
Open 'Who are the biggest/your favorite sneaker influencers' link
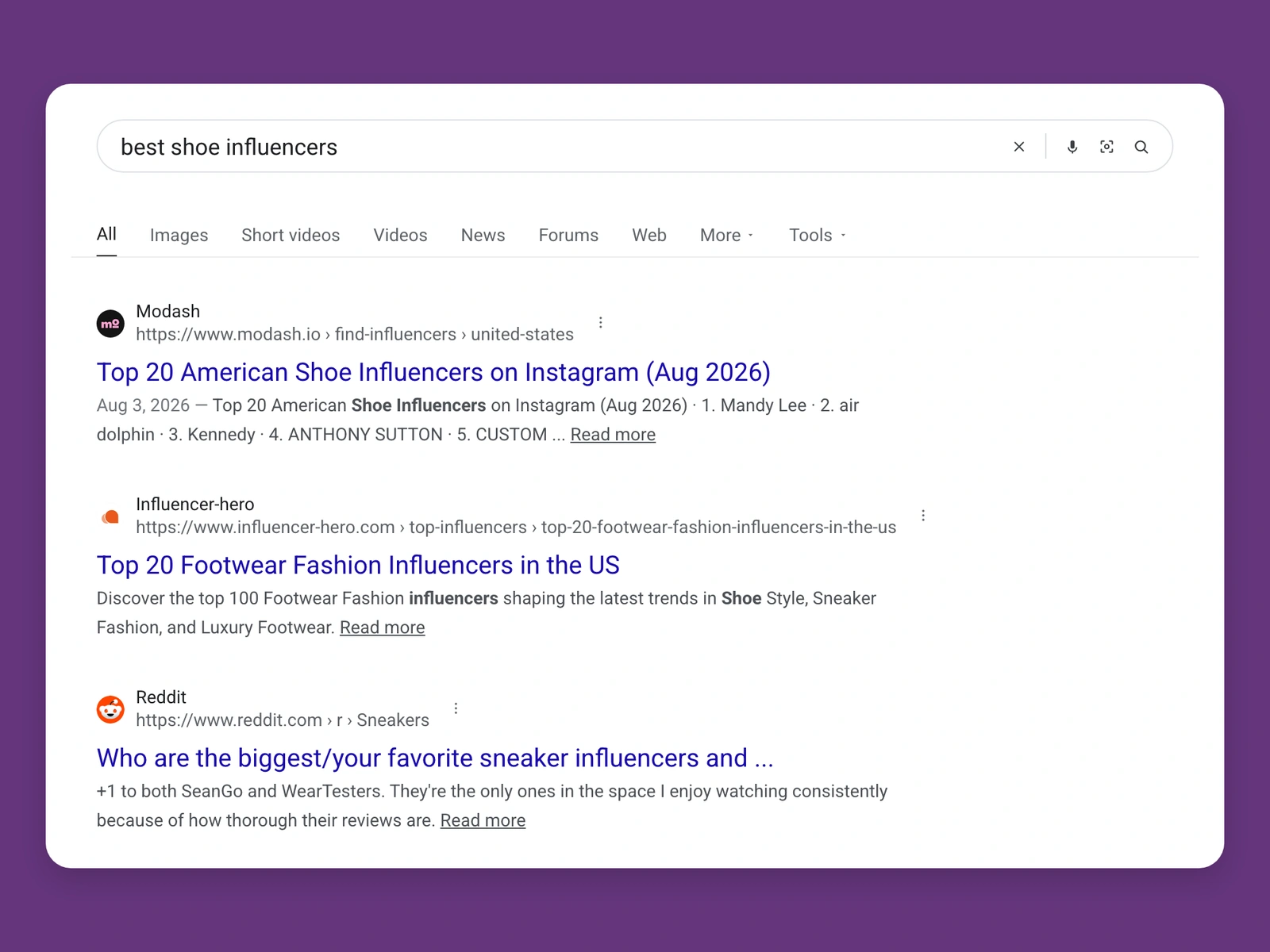coord(435,758)
